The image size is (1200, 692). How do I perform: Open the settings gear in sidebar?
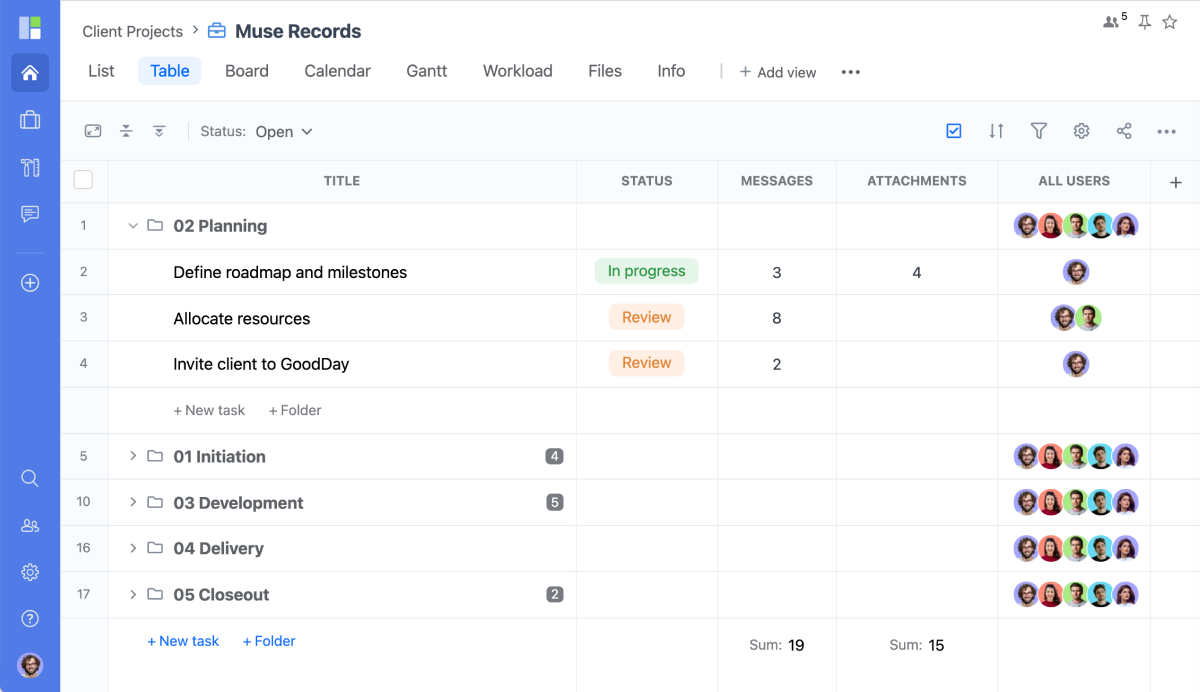coord(30,572)
